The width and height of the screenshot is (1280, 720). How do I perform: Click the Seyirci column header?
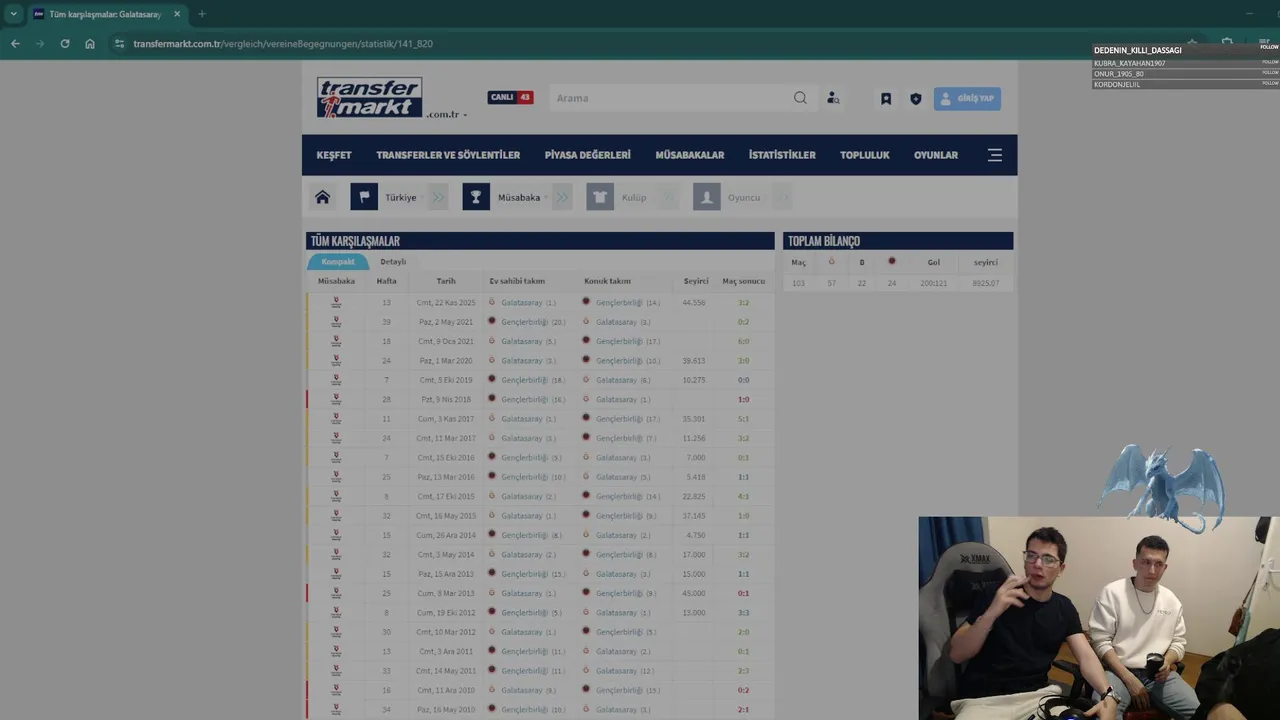696,281
